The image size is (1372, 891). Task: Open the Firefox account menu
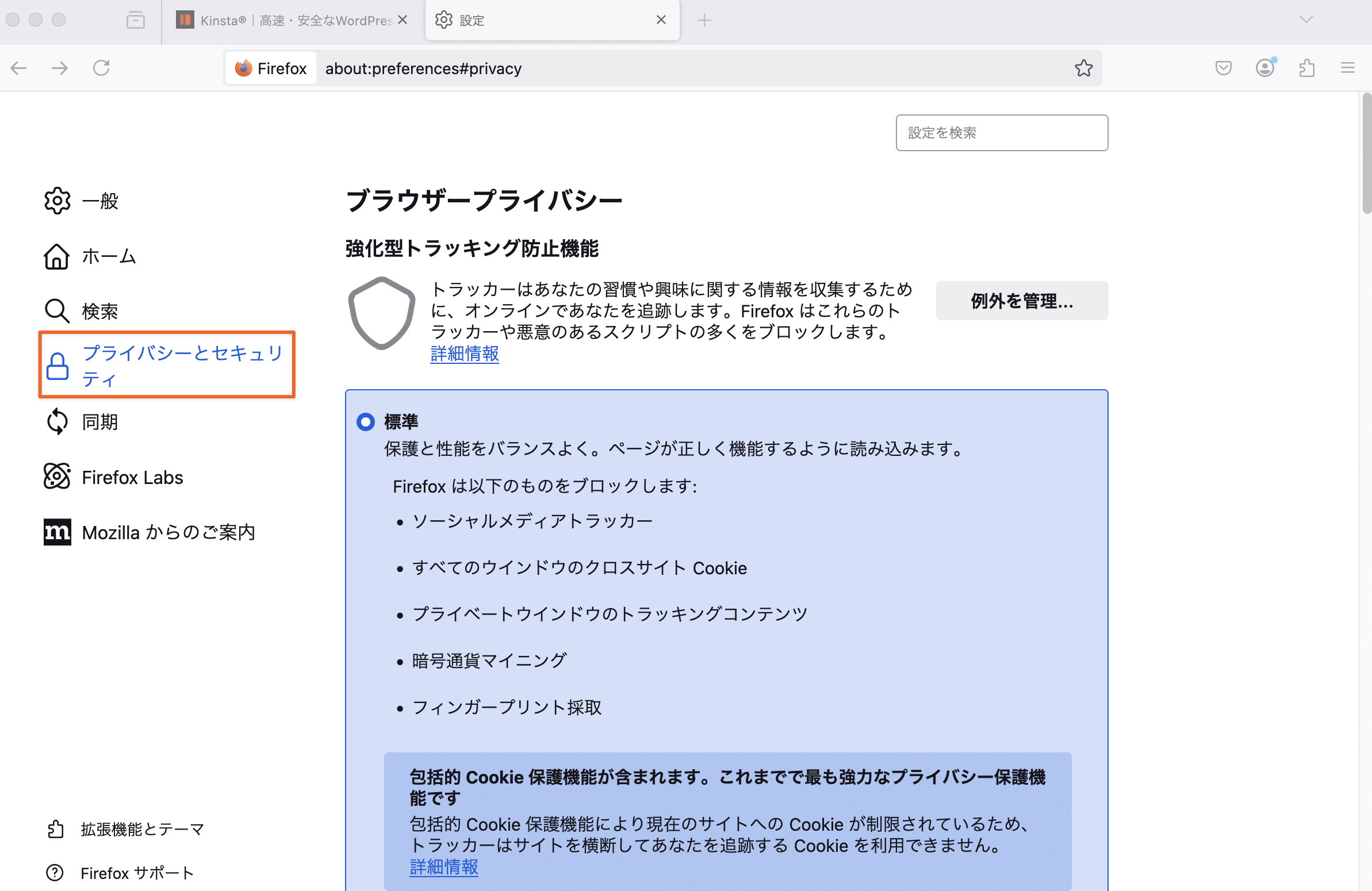click(x=1265, y=68)
